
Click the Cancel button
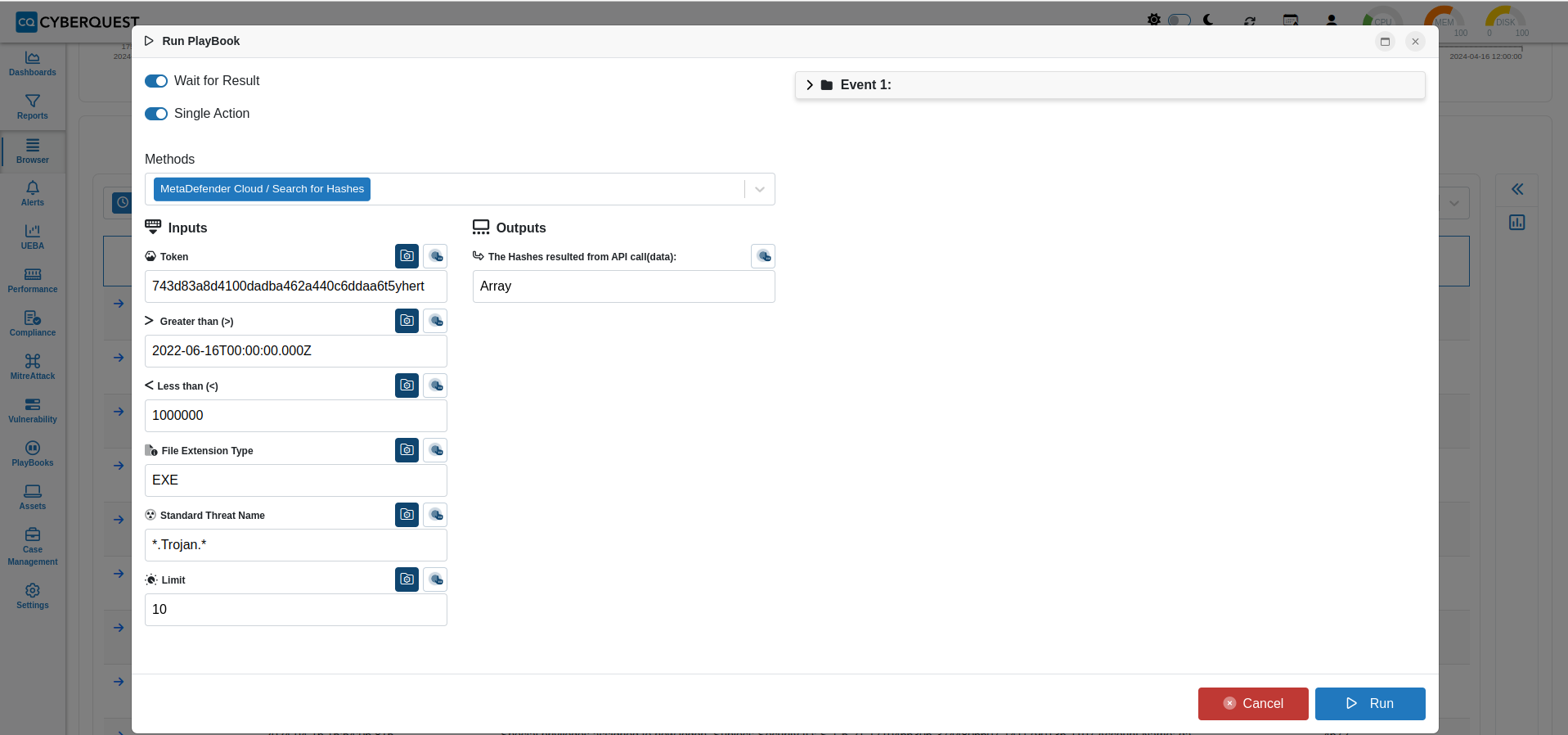[1253, 704]
